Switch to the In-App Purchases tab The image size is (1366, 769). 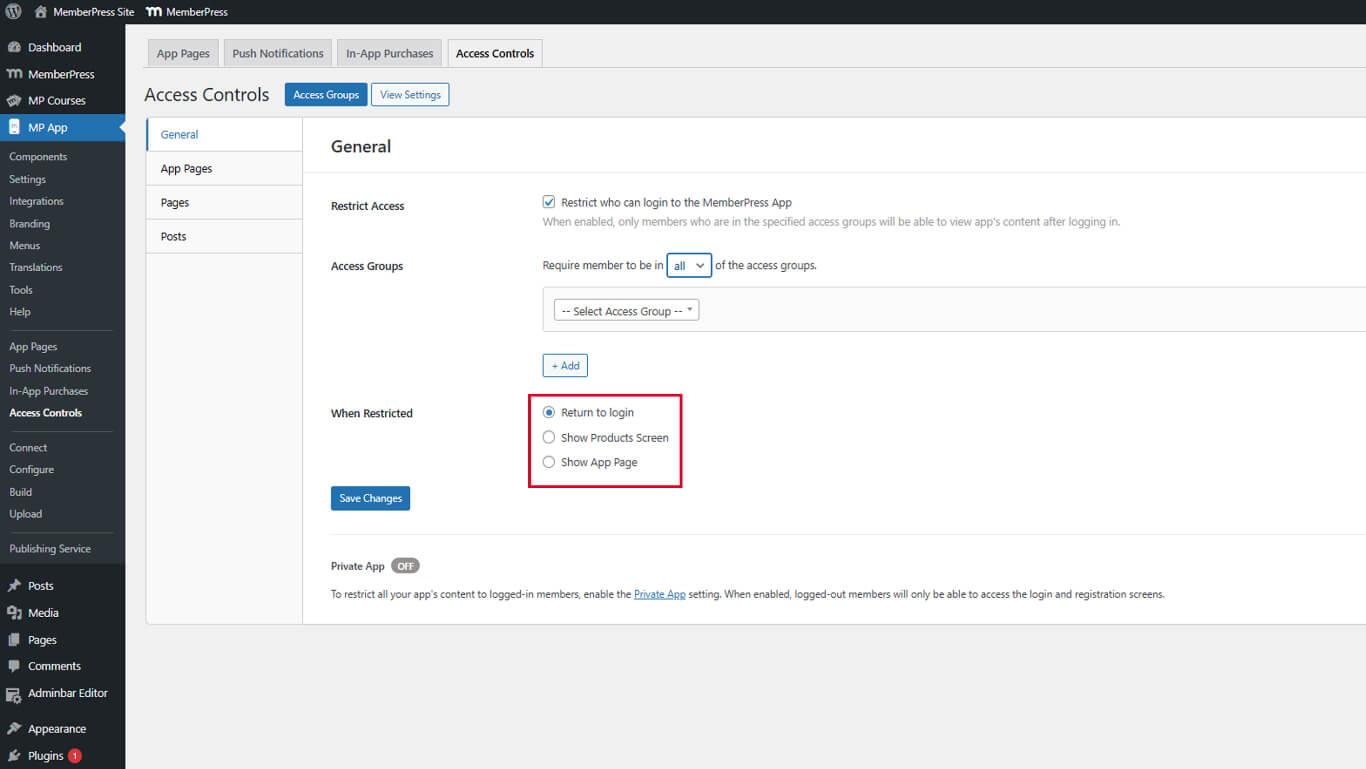coord(390,54)
